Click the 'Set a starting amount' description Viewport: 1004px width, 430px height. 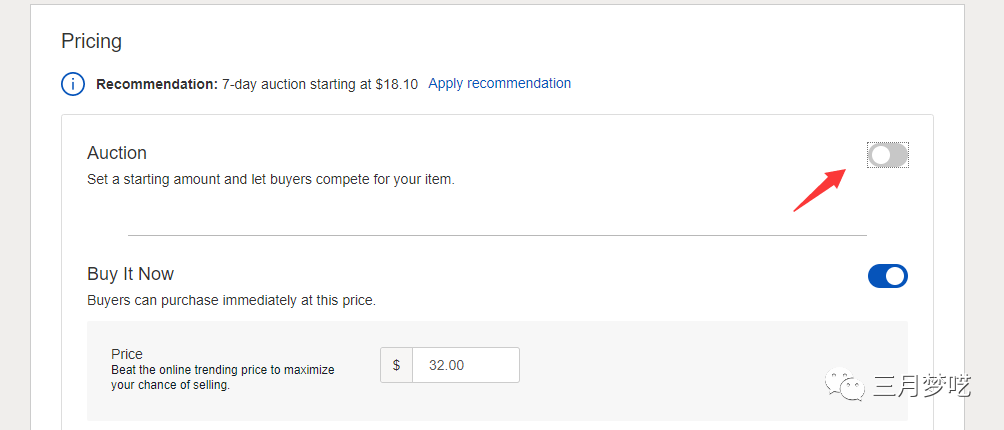coord(270,180)
